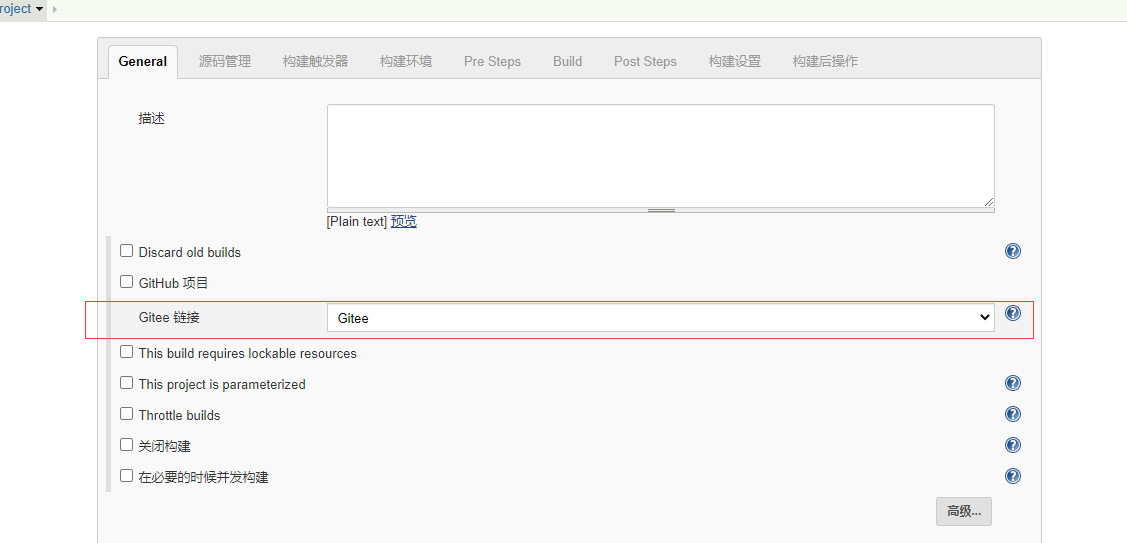Check the GitHub 项目 checkbox
This screenshot has width=1127, height=543.
(126, 282)
